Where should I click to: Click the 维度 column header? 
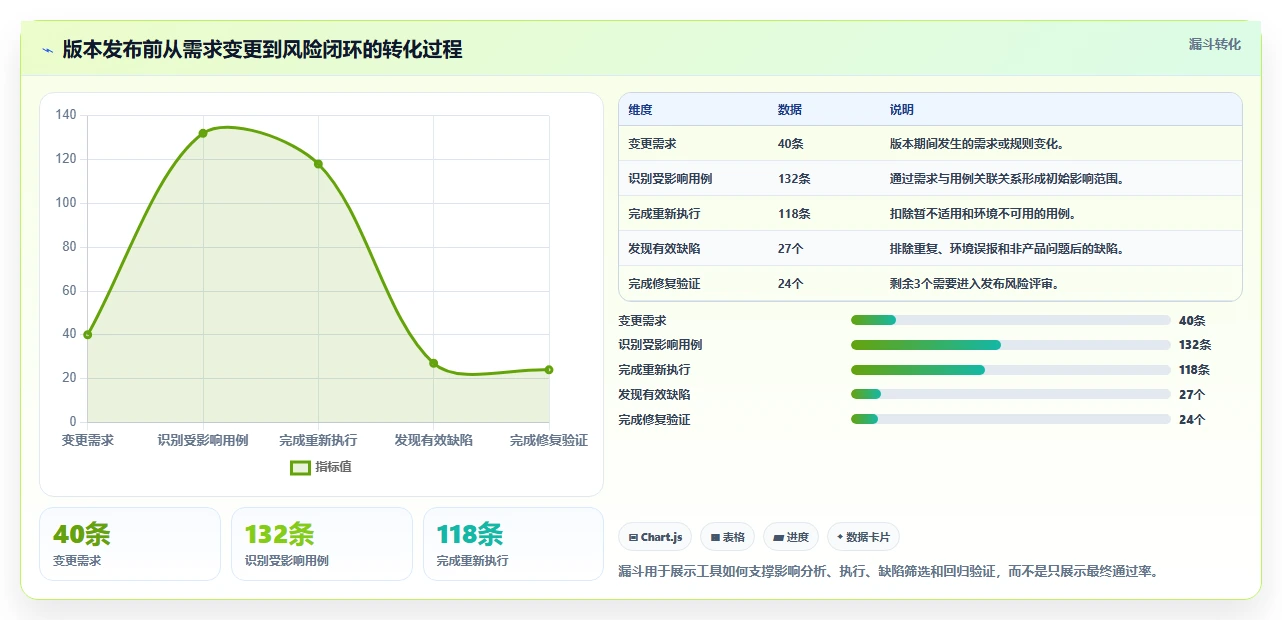coord(640,110)
